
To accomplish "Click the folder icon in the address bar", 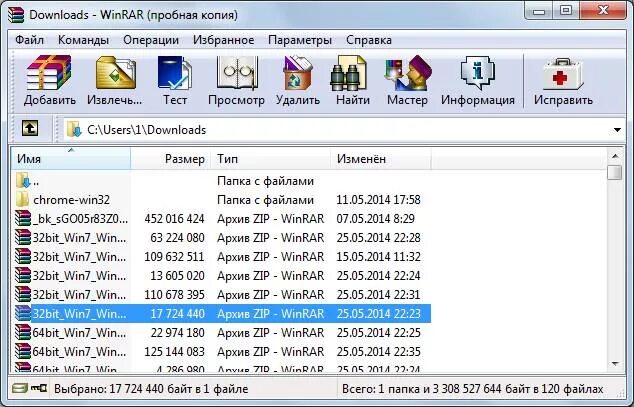I will pyautogui.click(x=74, y=129).
